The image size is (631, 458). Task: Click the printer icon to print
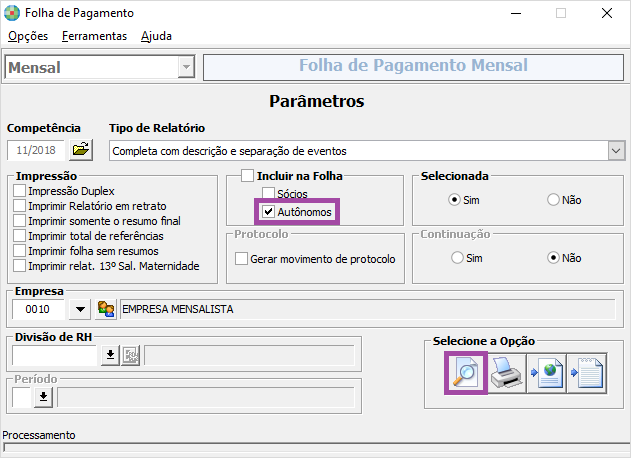tap(506, 373)
